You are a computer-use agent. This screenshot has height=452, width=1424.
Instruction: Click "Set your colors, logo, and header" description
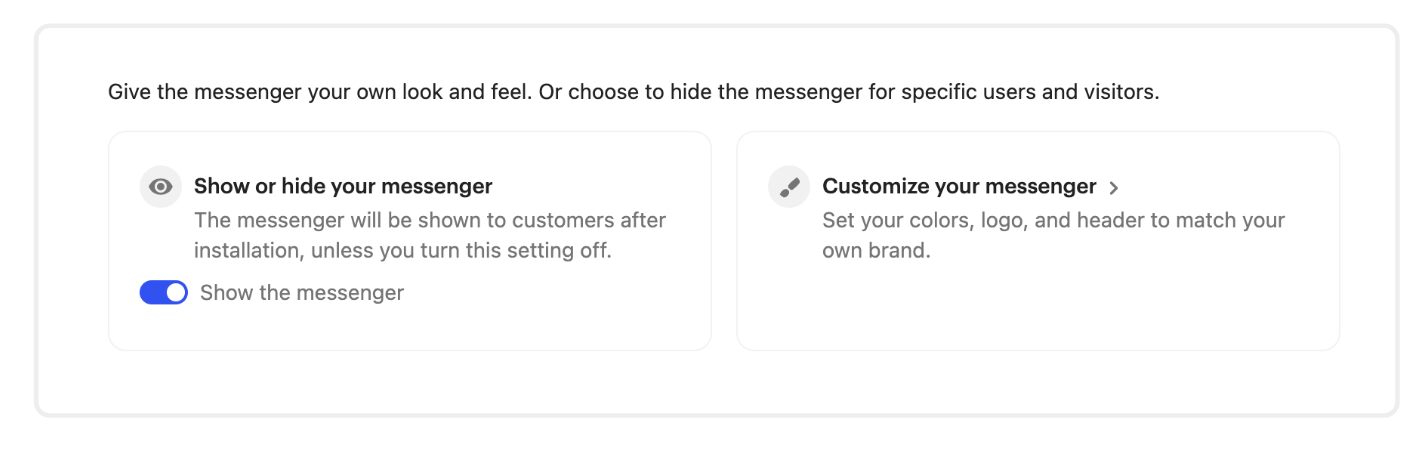coord(1053,220)
